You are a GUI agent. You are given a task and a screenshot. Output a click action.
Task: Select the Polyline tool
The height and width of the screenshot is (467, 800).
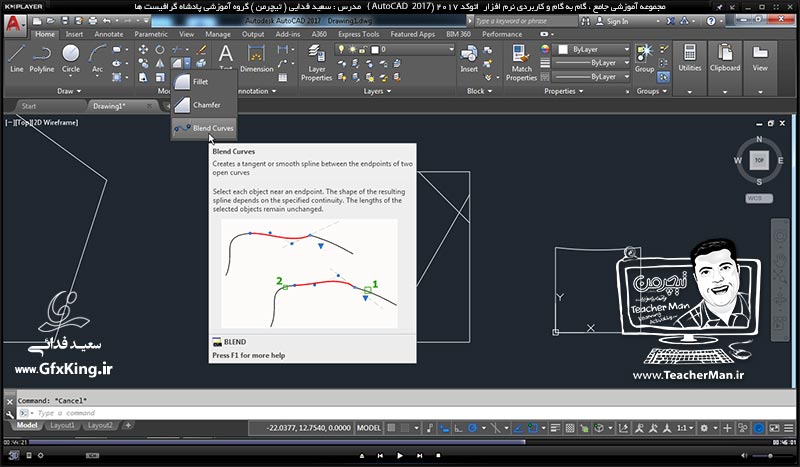point(41,58)
